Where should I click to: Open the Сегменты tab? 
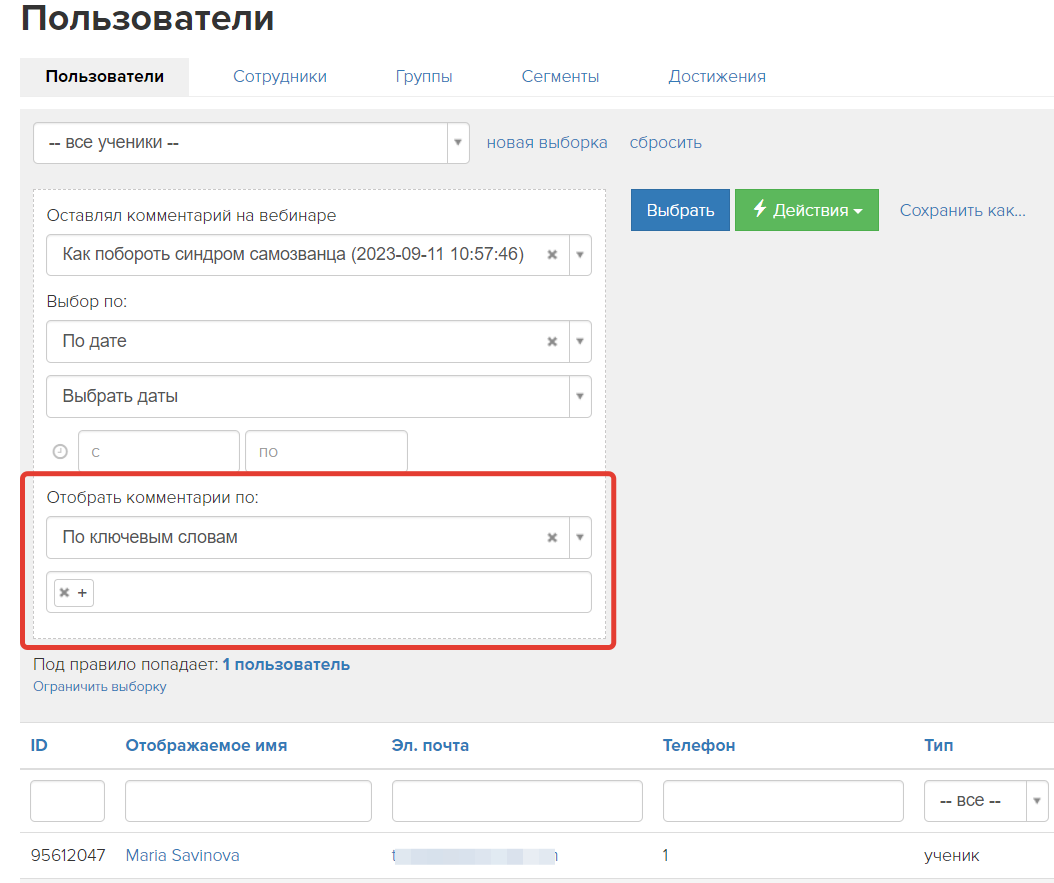pyautogui.click(x=560, y=75)
